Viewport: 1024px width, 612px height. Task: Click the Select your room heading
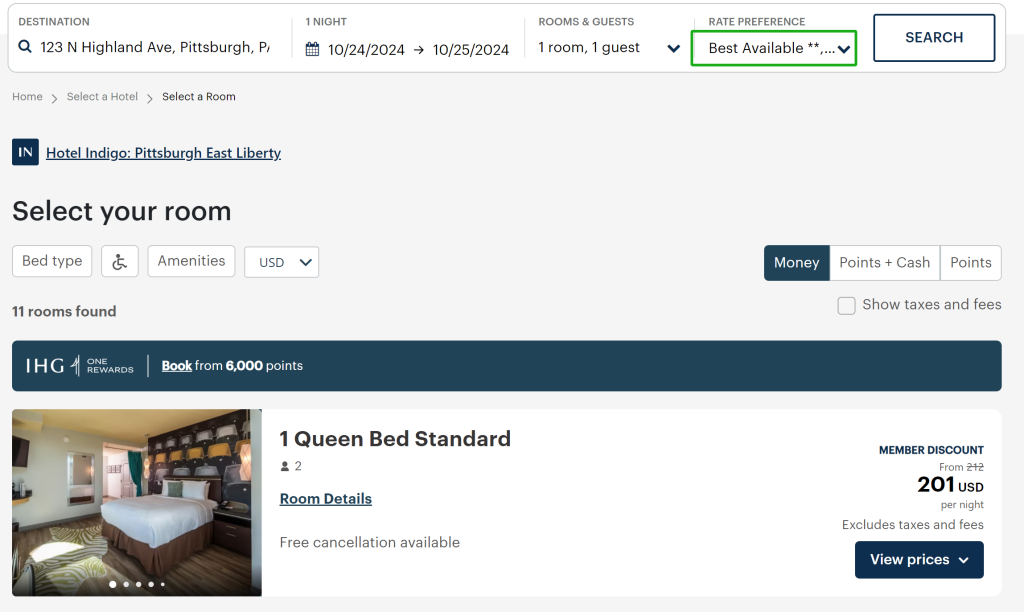click(x=121, y=212)
